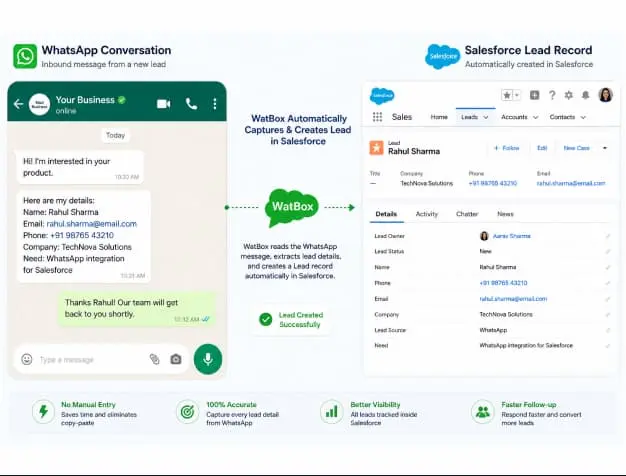
Task: Start a video call in WhatsApp chat
Action: click(164, 104)
